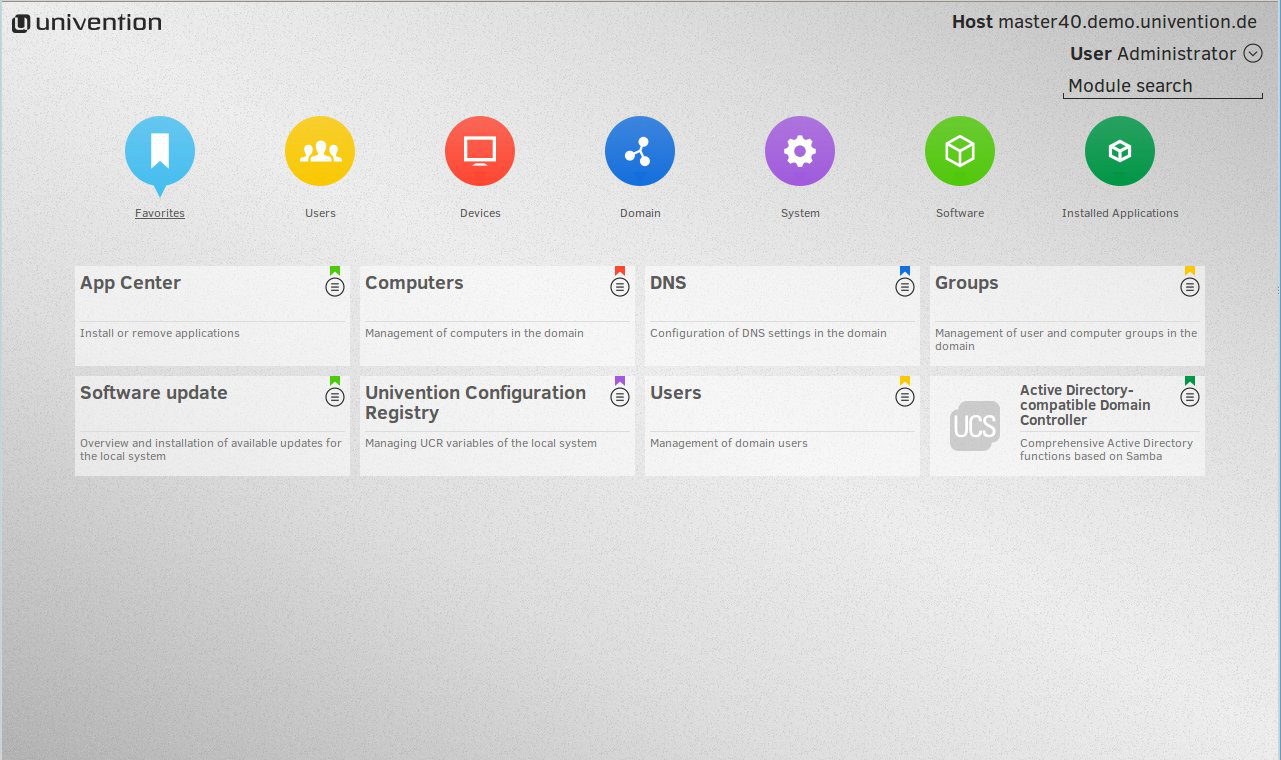The image size is (1281, 760).
Task: Open the DNS module
Action: [x=782, y=315]
